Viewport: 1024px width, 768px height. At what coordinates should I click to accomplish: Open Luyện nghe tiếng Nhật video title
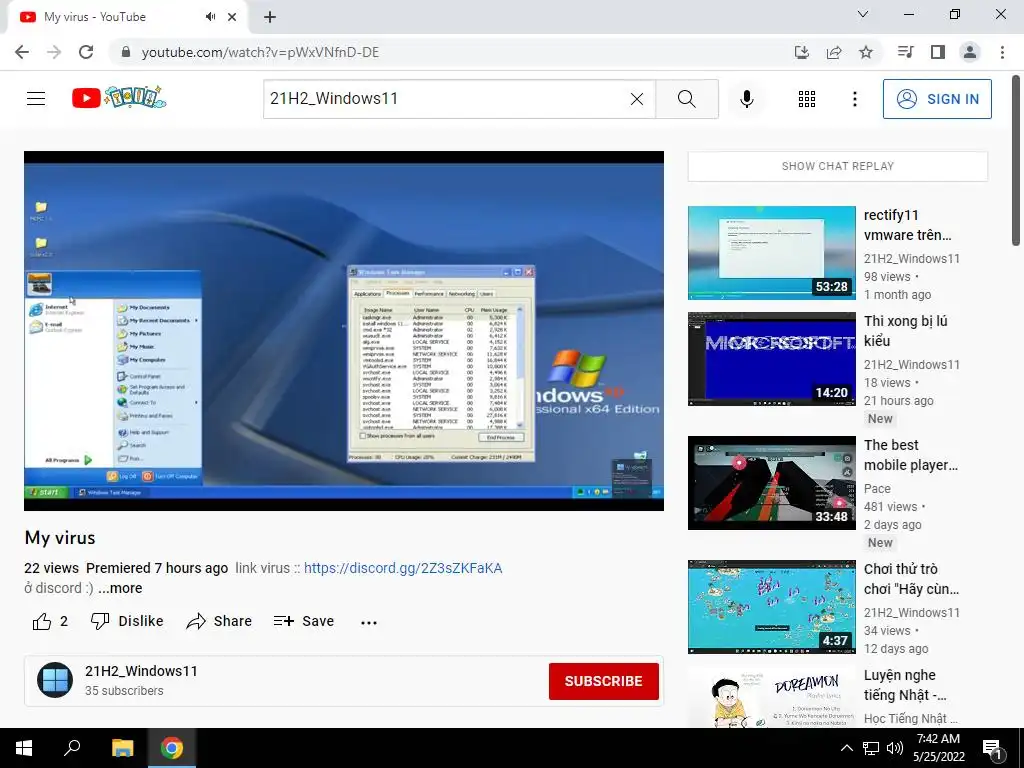[905, 684]
